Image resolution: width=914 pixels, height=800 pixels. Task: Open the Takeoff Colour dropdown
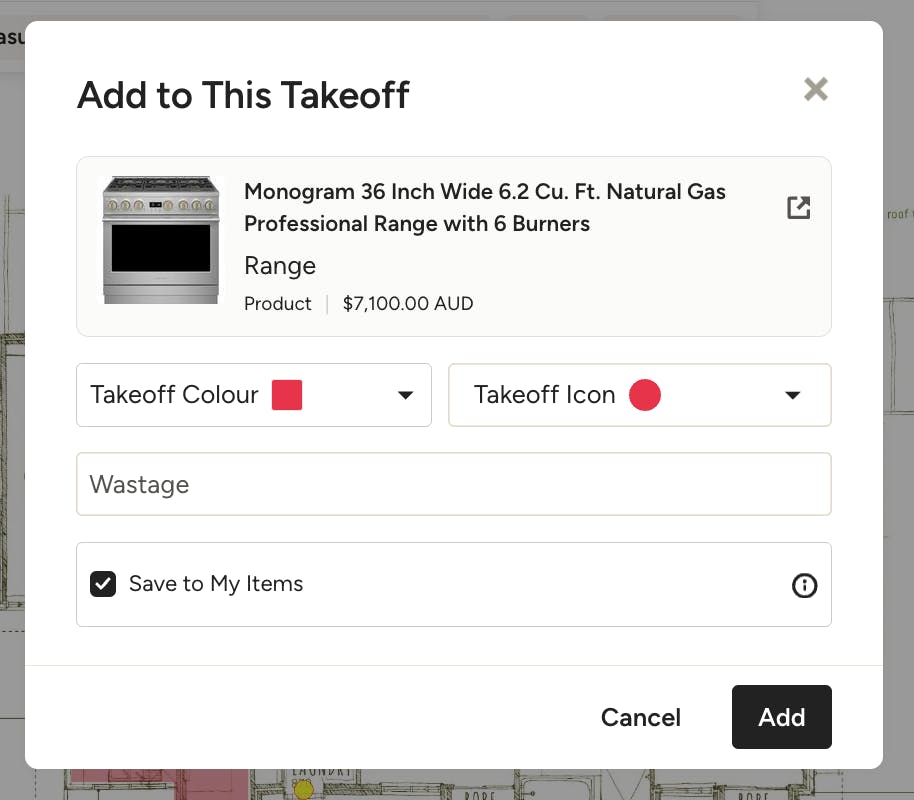pyautogui.click(x=254, y=395)
